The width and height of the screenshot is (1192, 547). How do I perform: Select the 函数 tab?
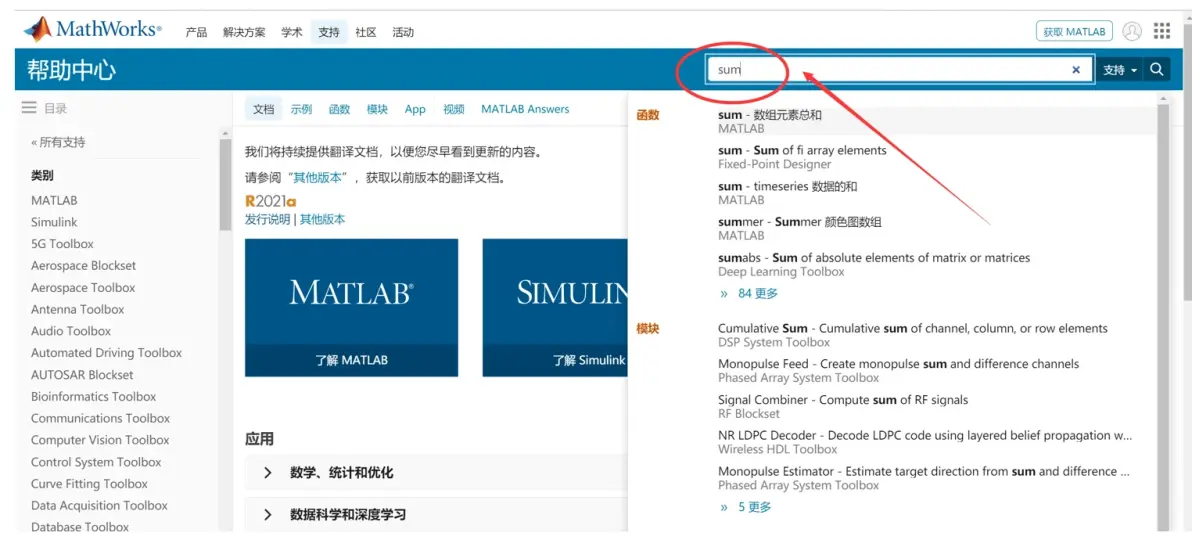(339, 109)
